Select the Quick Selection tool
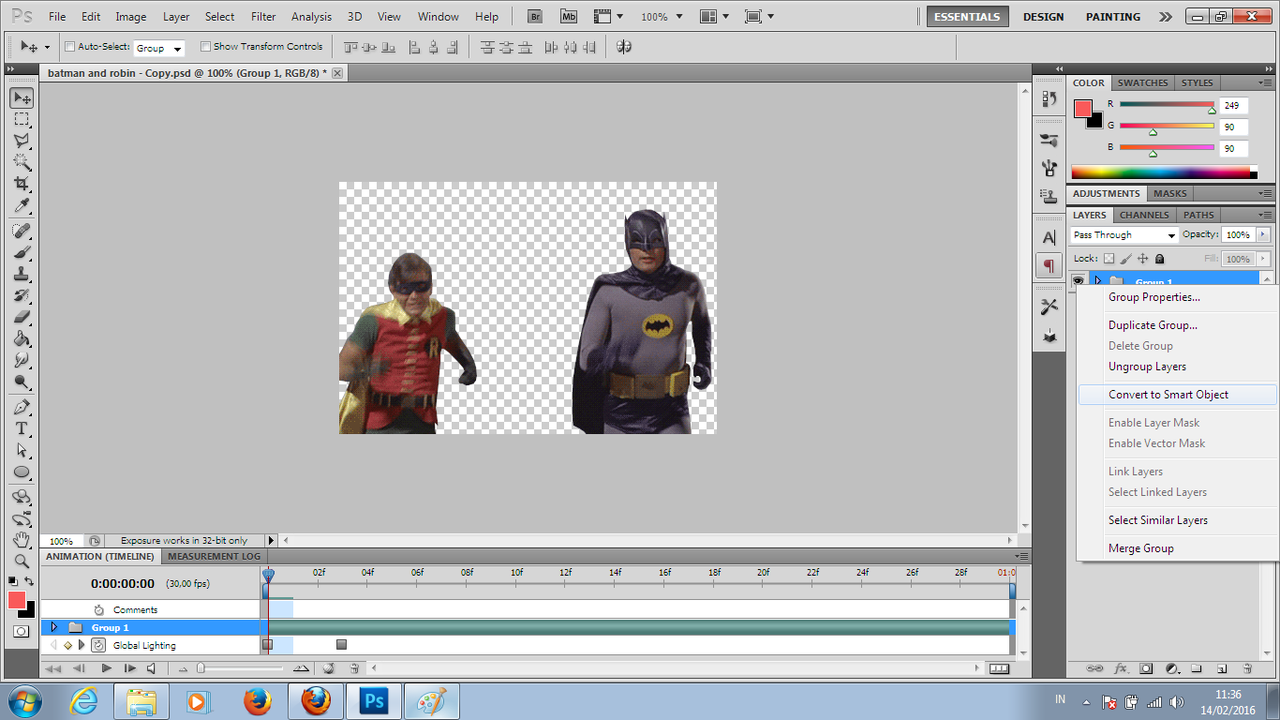Image resolution: width=1280 pixels, height=720 pixels. pyautogui.click(x=22, y=163)
